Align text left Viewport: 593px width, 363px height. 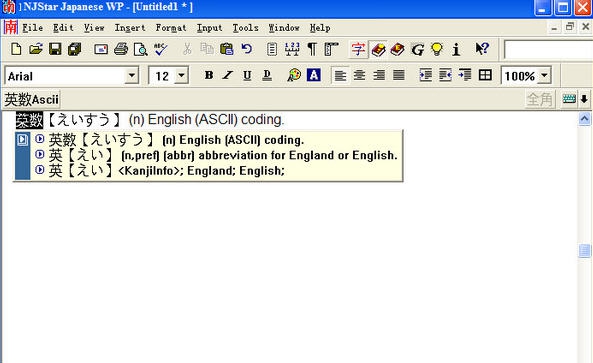pyautogui.click(x=340, y=76)
